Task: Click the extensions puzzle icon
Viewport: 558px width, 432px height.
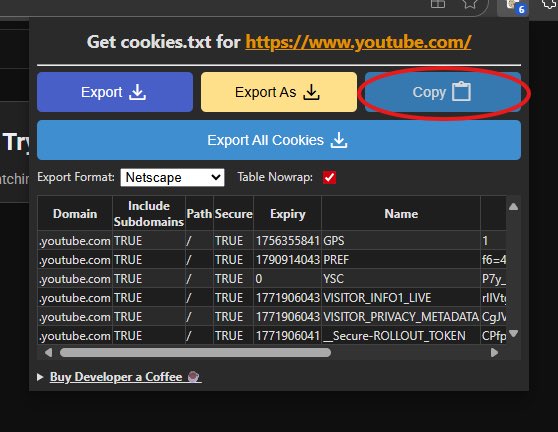Action: coord(549,4)
